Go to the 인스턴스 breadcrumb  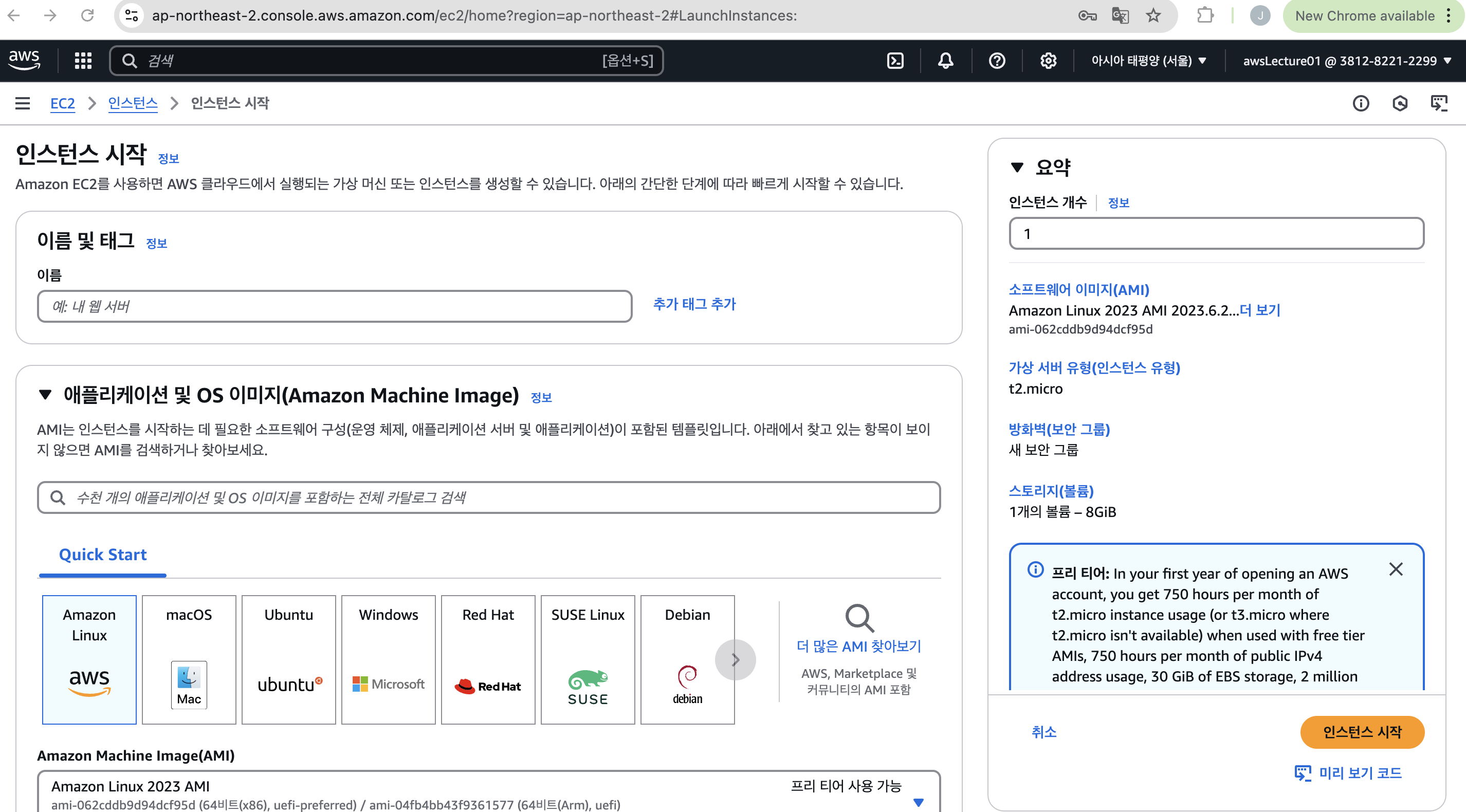point(133,103)
